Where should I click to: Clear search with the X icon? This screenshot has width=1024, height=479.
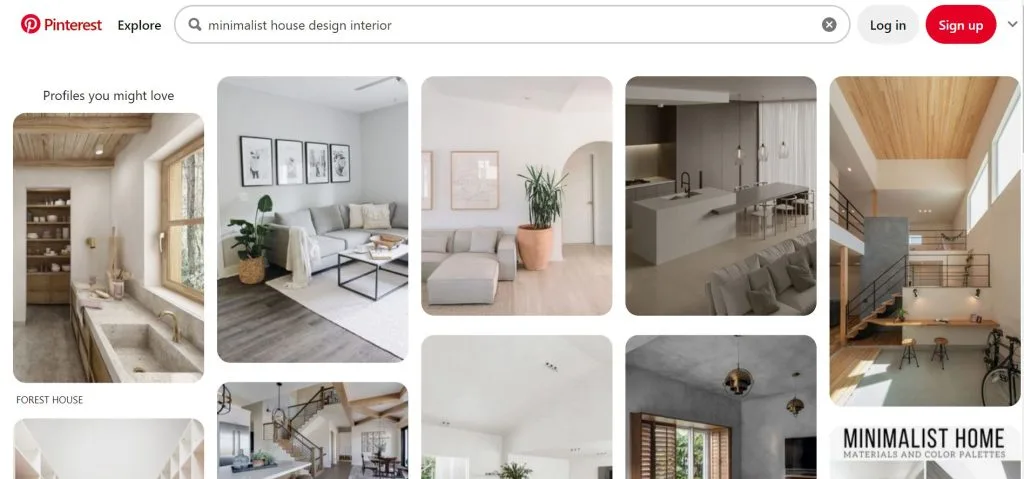click(x=829, y=25)
